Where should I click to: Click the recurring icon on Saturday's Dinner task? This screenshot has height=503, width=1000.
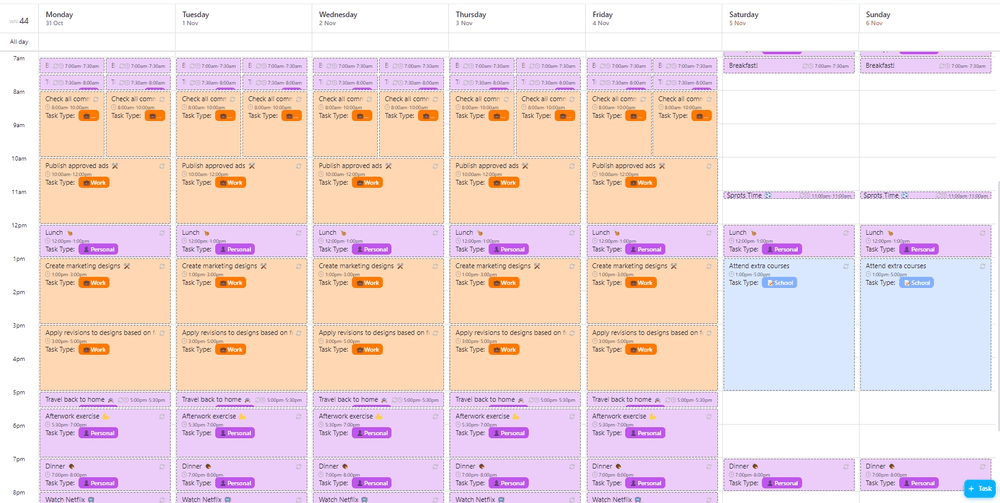click(846, 466)
